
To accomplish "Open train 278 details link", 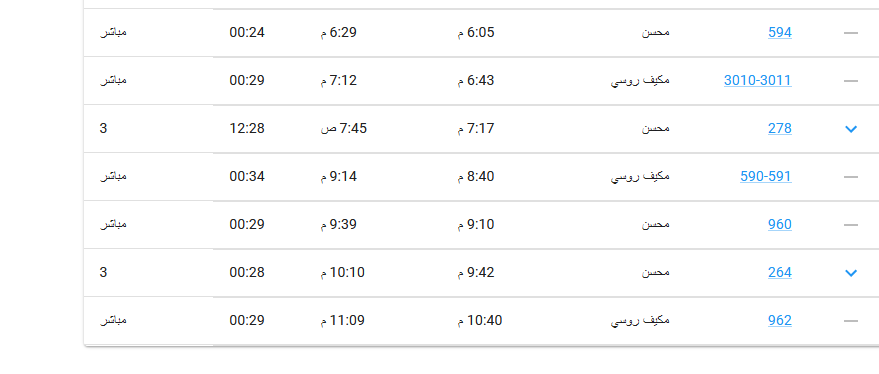I will pyautogui.click(x=779, y=128).
